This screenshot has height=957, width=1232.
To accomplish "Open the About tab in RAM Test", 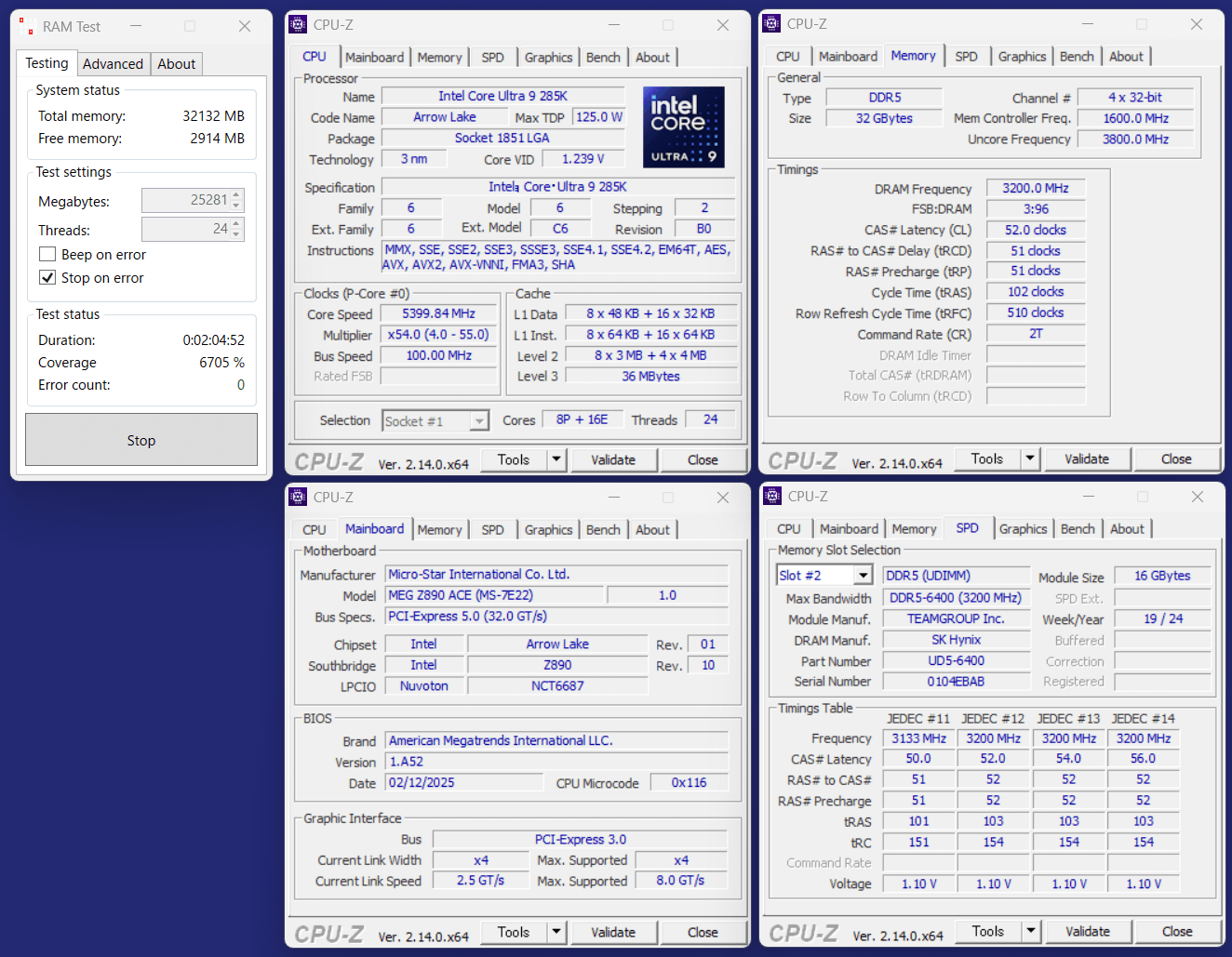I will click(176, 64).
